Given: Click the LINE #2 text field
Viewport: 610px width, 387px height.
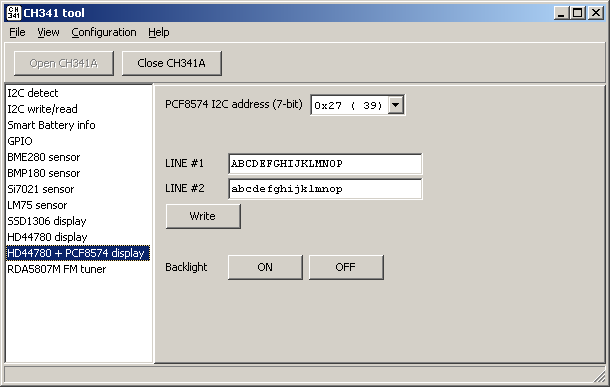Looking at the screenshot, I should (325, 189).
